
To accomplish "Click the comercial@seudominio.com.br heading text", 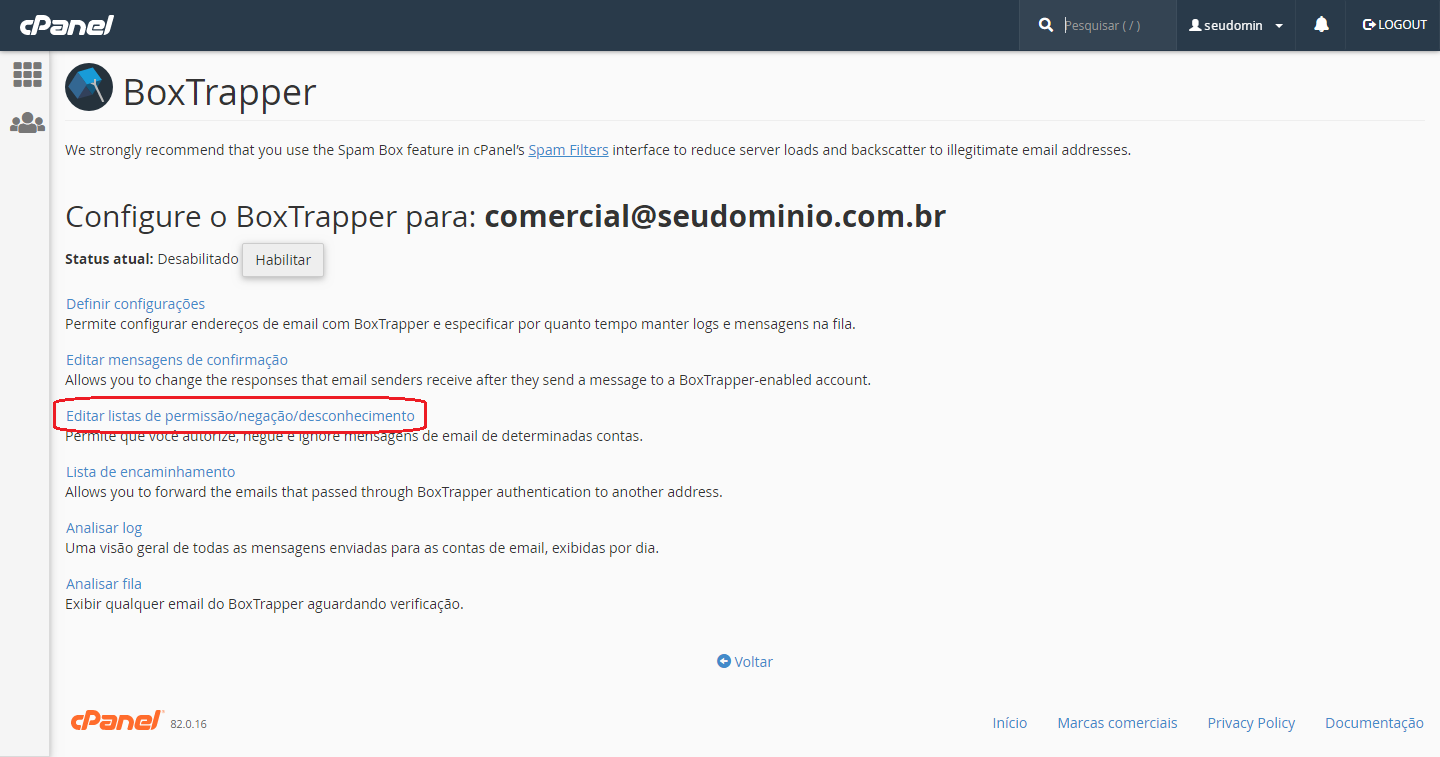I will pos(715,216).
